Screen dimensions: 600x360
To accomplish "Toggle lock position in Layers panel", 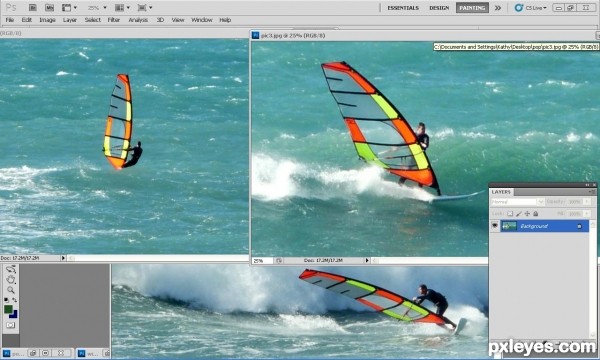I will tap(527, 213).
